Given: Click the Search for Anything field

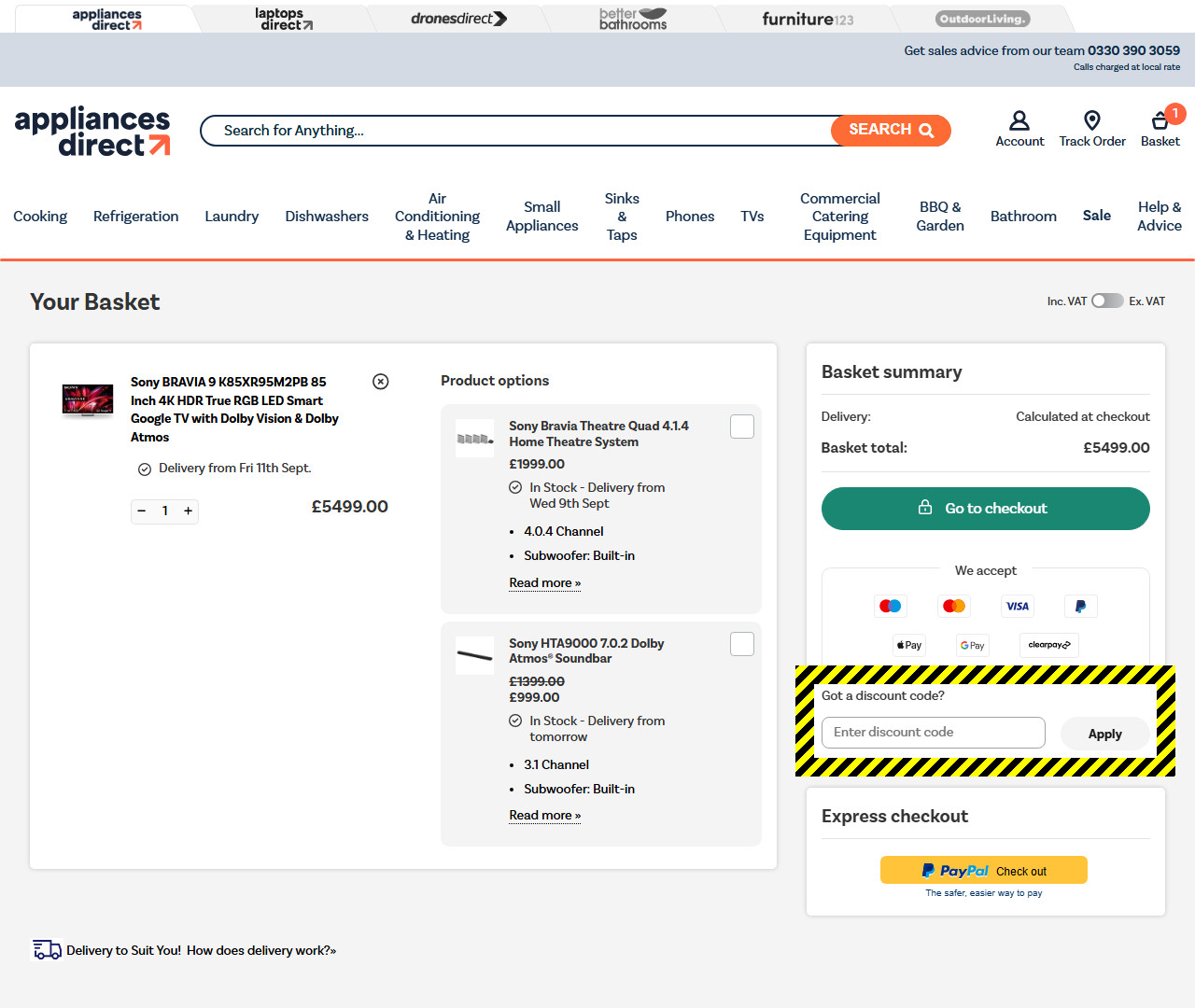Looking at the screenshot, I should coord(515,131).
